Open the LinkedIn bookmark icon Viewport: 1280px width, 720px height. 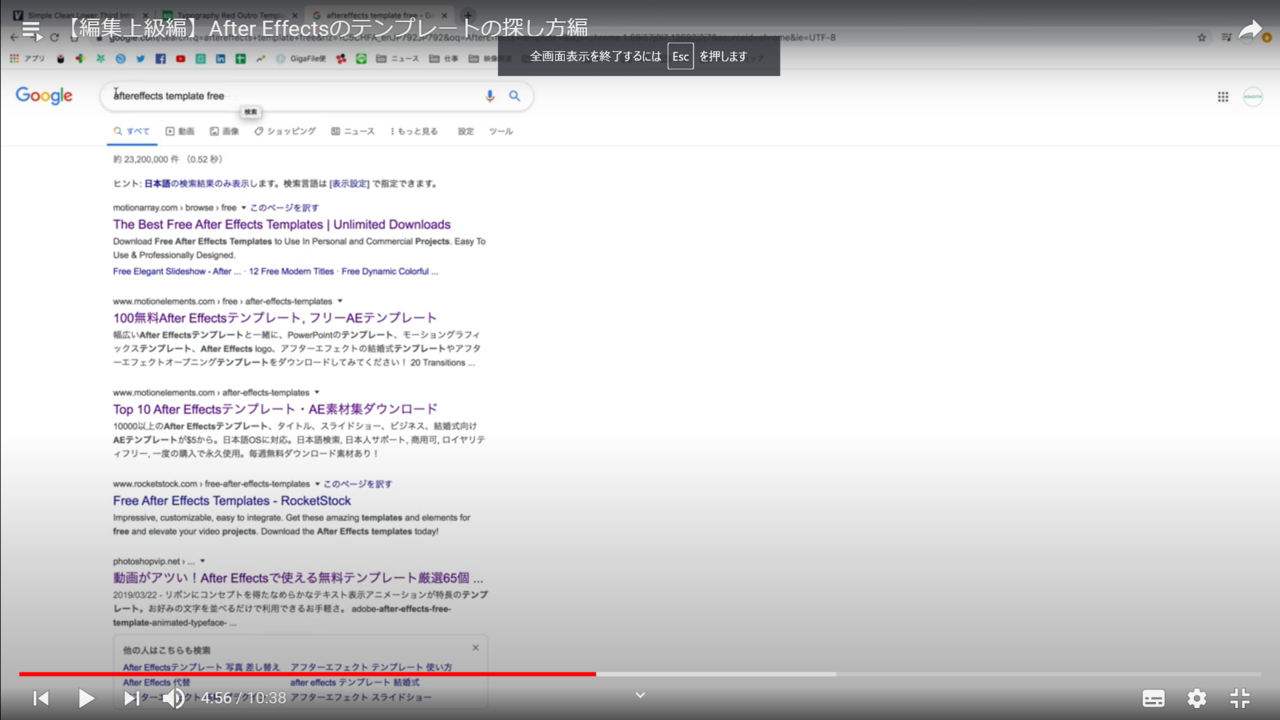click(x=220, y=58)
